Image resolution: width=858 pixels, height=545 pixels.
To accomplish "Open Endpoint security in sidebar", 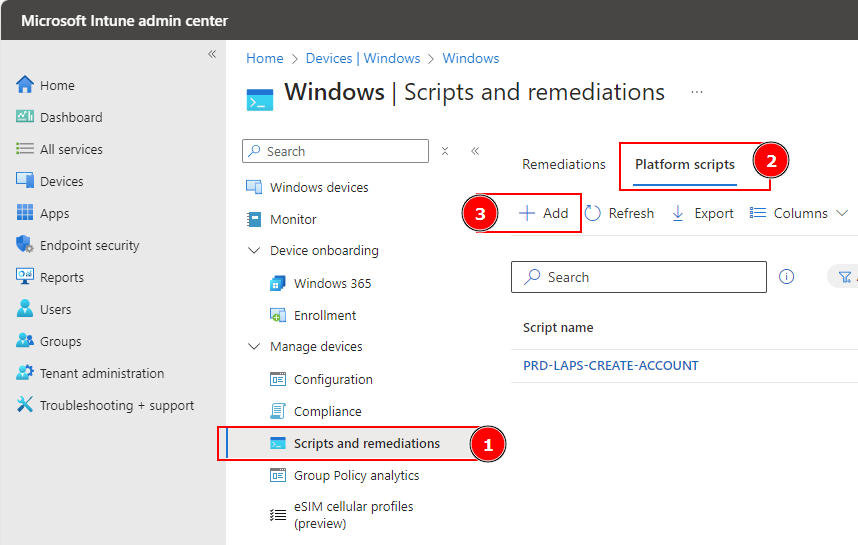I will point(90,245).
